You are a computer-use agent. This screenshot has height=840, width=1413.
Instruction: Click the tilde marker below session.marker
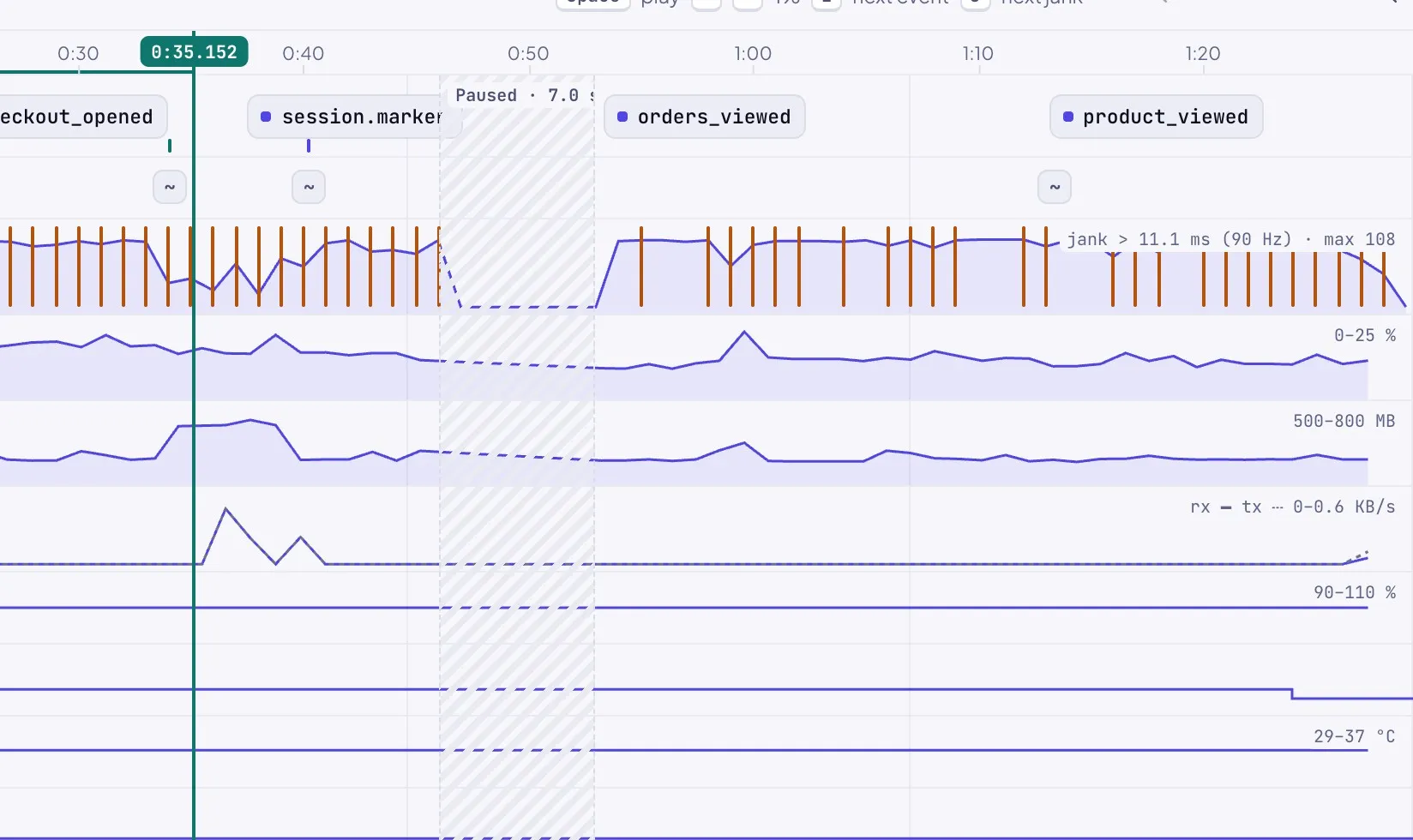point(309,187)
